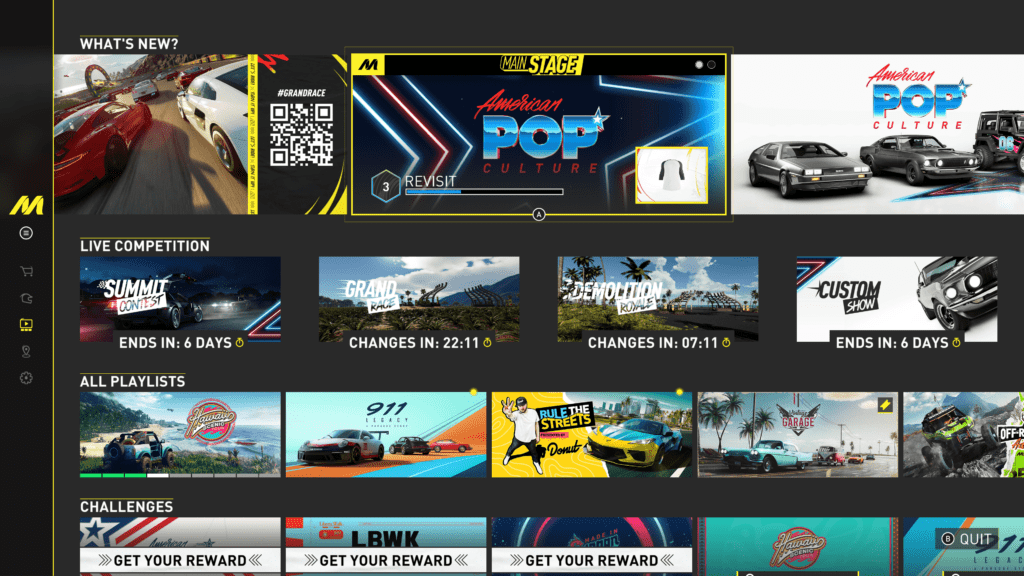The height and width of the screenshot is (576, 1024).
Task: Click the lightning badge on Garage playlist
Action: [x=885, y=406]
